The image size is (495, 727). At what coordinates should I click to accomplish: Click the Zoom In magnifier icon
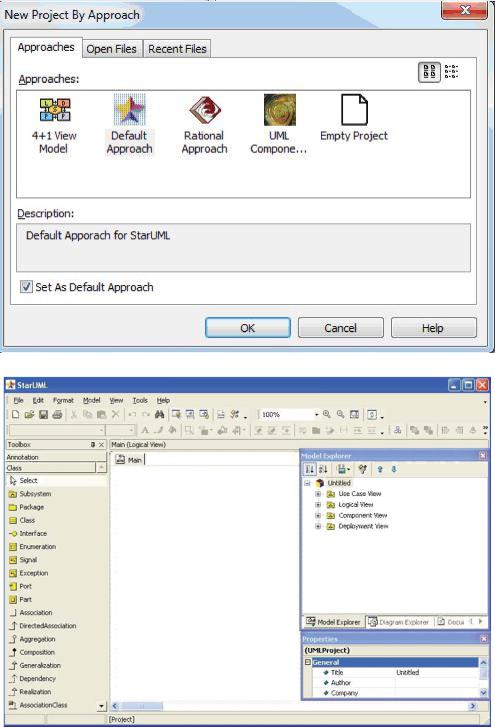click(x=327, y=415)
